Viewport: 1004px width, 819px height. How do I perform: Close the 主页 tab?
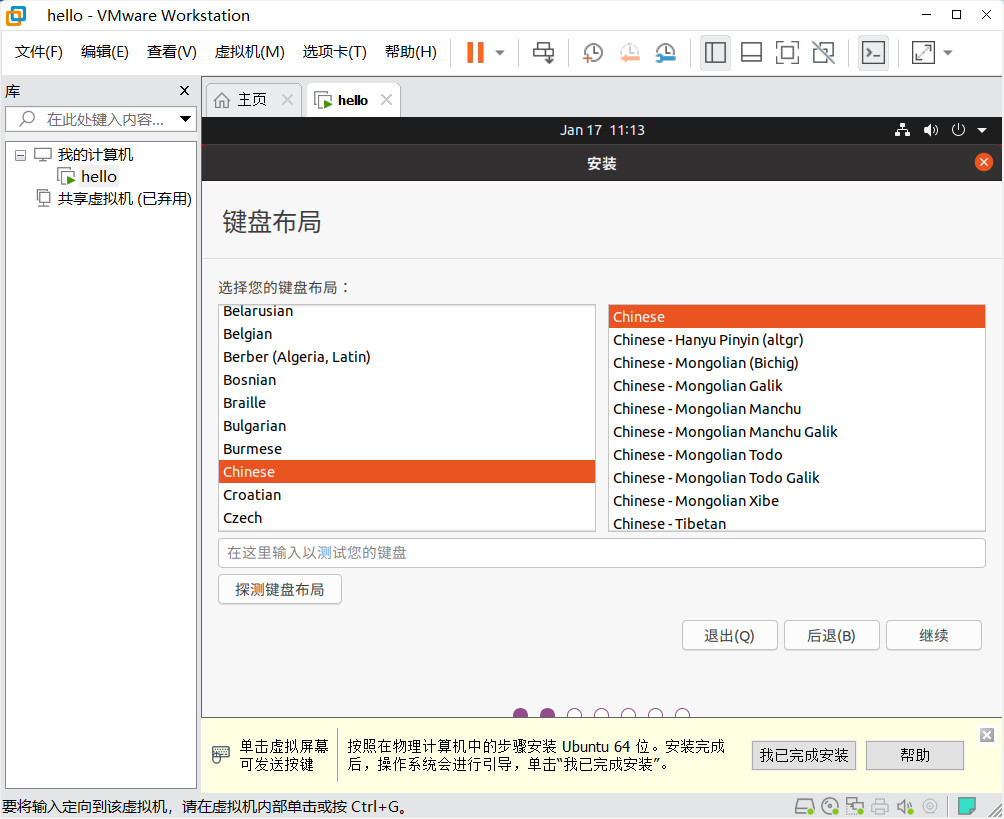coord(287,100)
